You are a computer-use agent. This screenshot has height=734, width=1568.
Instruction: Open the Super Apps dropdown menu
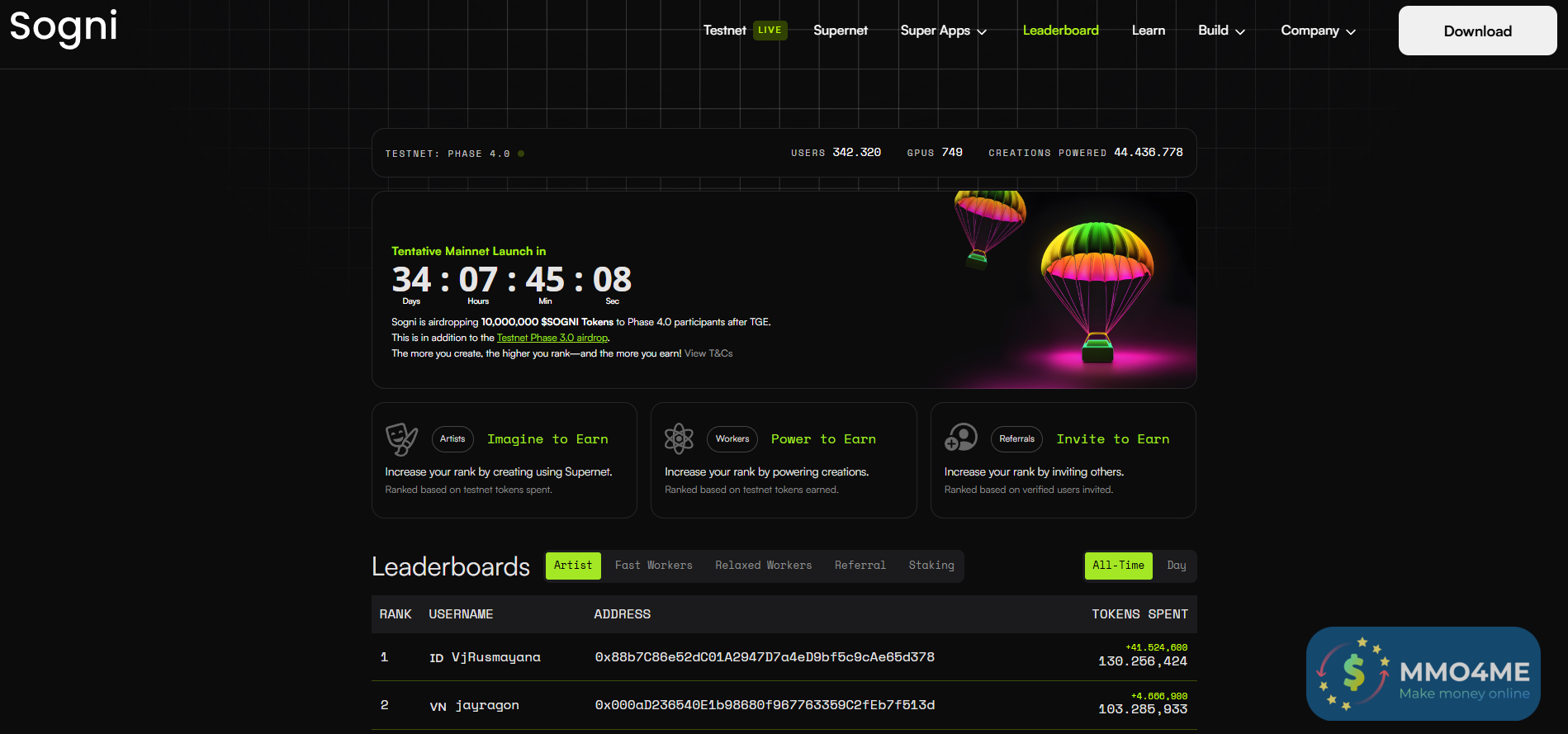point(943,31)
